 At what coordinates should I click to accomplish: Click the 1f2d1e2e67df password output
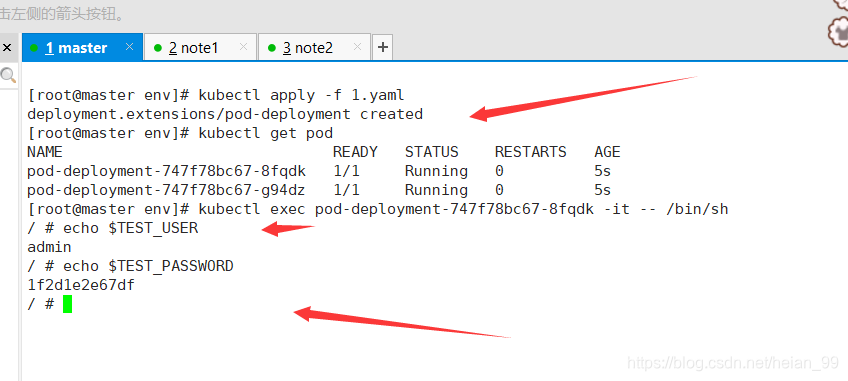(x=81, y=285)
